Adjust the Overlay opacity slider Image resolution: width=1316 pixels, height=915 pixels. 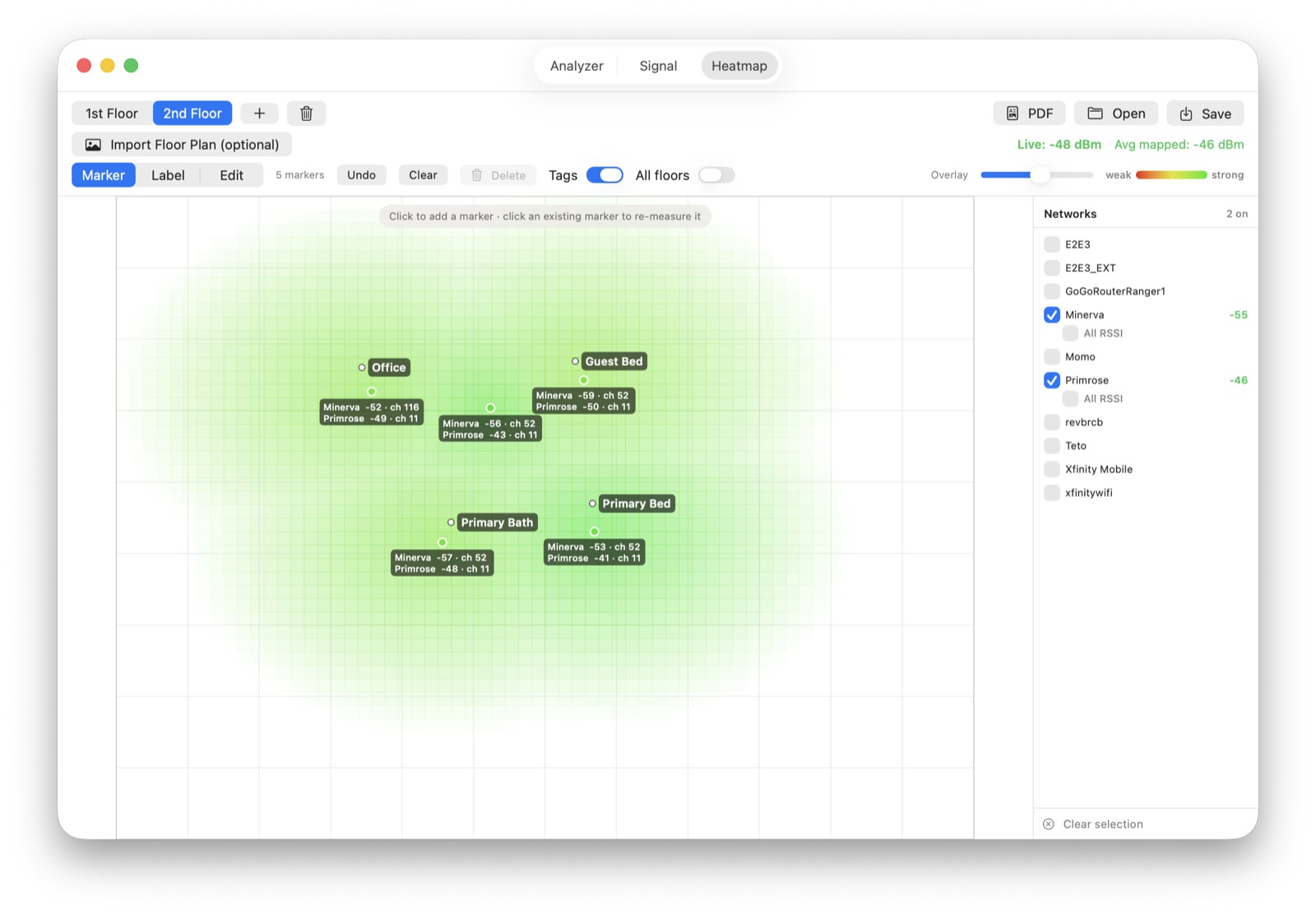pos(1036,174)
